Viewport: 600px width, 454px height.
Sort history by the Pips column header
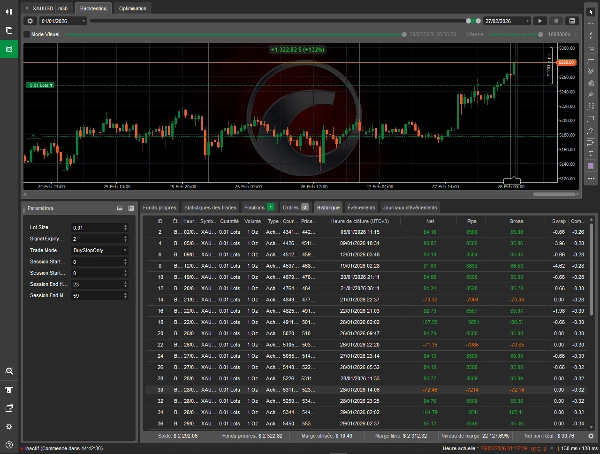472,221
